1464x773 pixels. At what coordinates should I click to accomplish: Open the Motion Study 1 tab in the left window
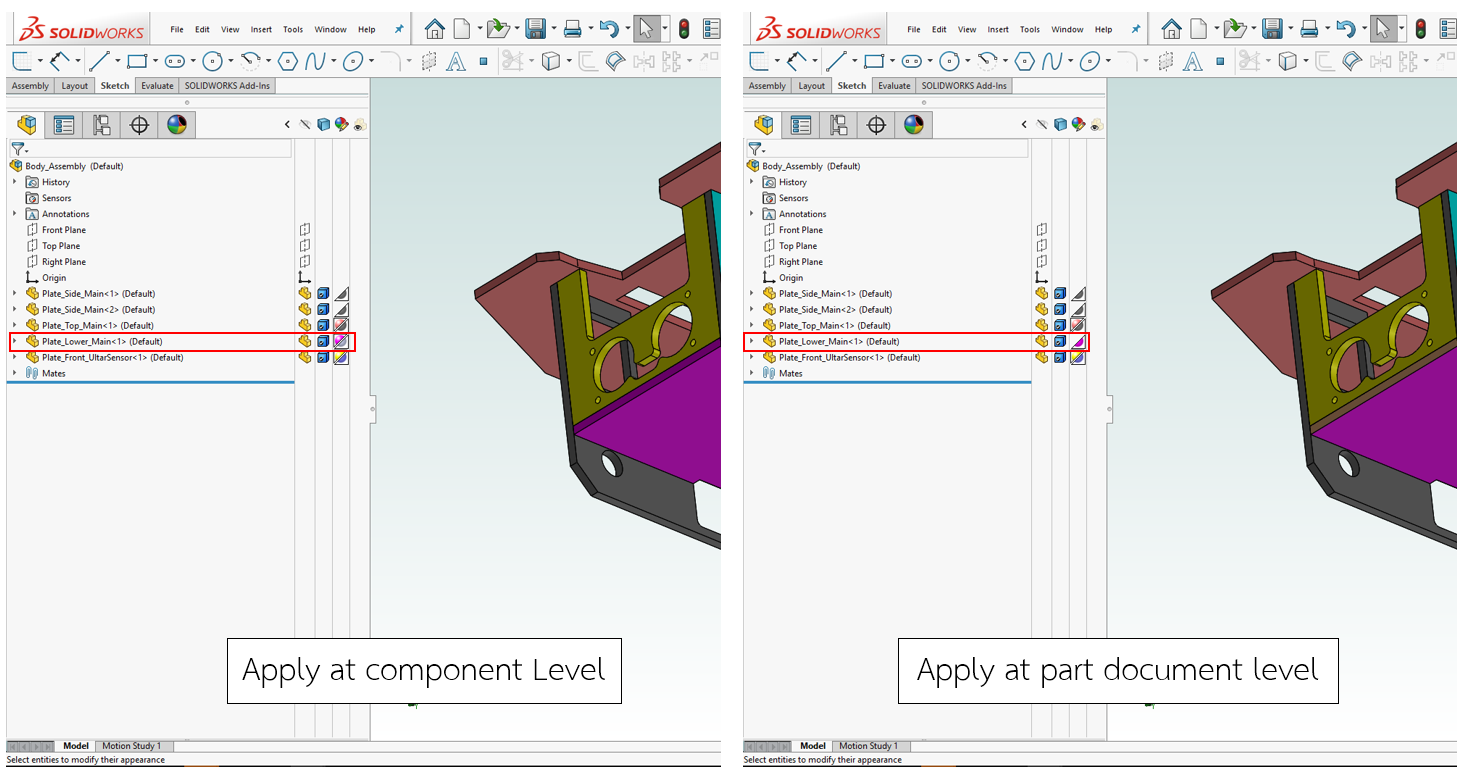pos(131,746)
